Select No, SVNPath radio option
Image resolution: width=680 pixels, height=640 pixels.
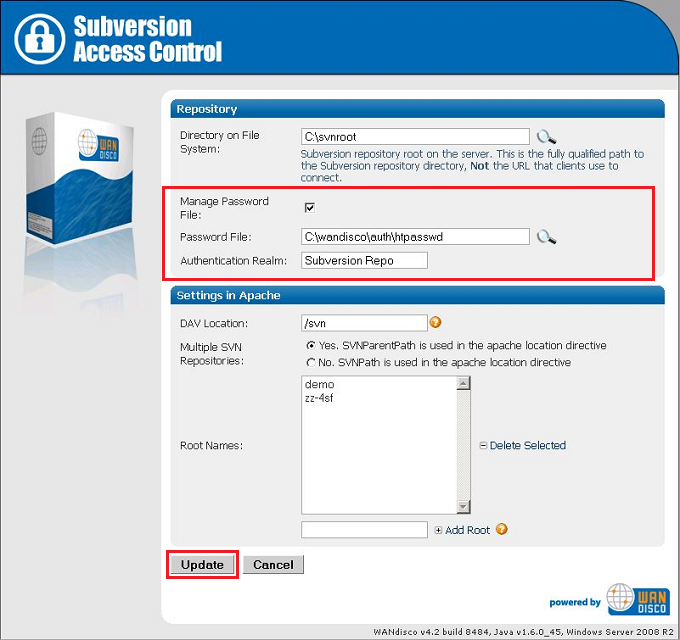point(311,362)
